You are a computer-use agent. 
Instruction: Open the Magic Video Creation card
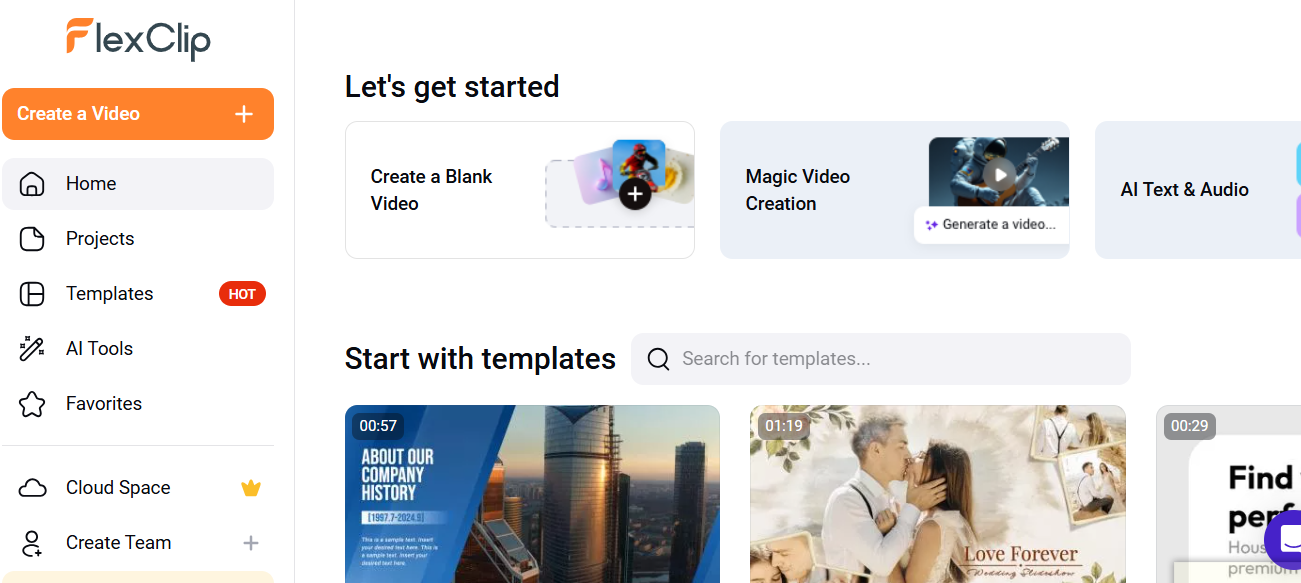pyautogui.click(x=895, y=190)
